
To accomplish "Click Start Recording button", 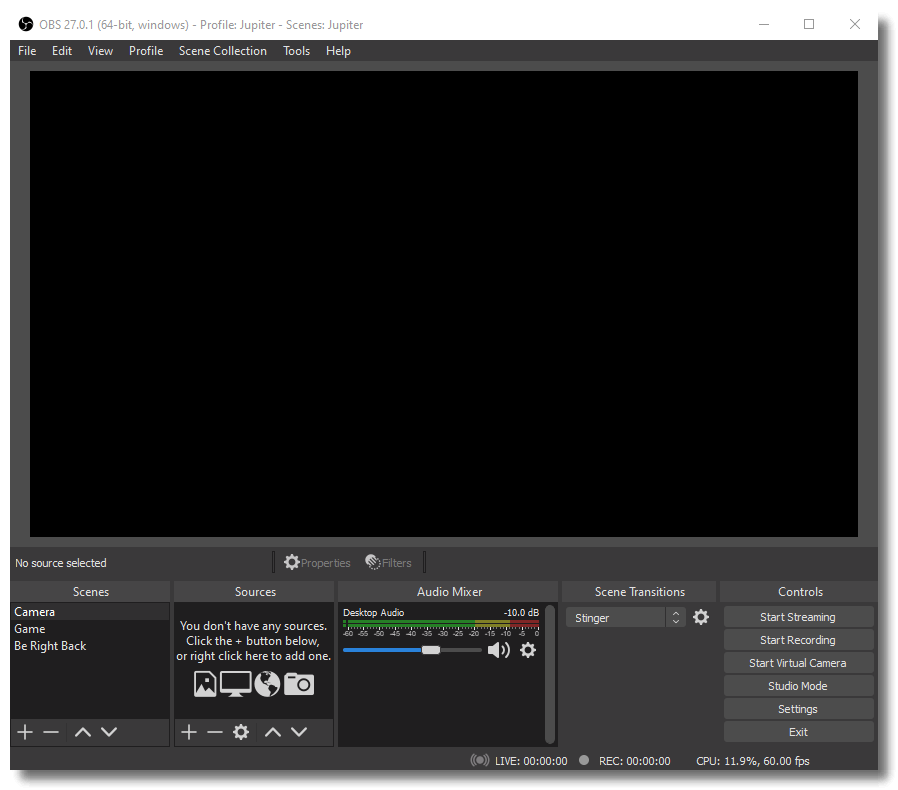I will (798, 640).
